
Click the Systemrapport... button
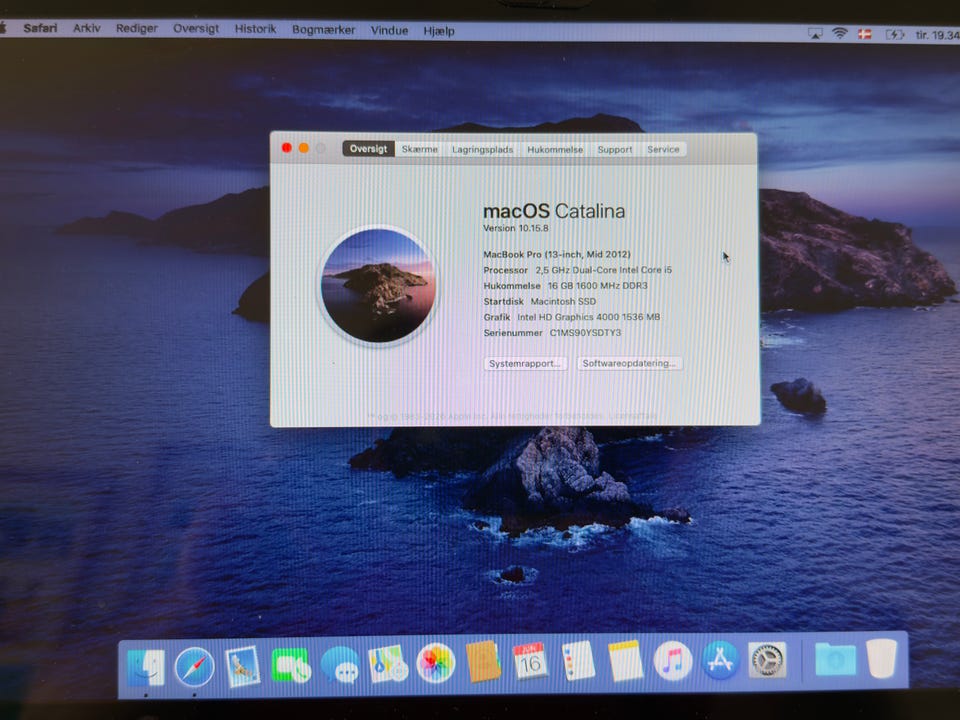coord(525,363)
